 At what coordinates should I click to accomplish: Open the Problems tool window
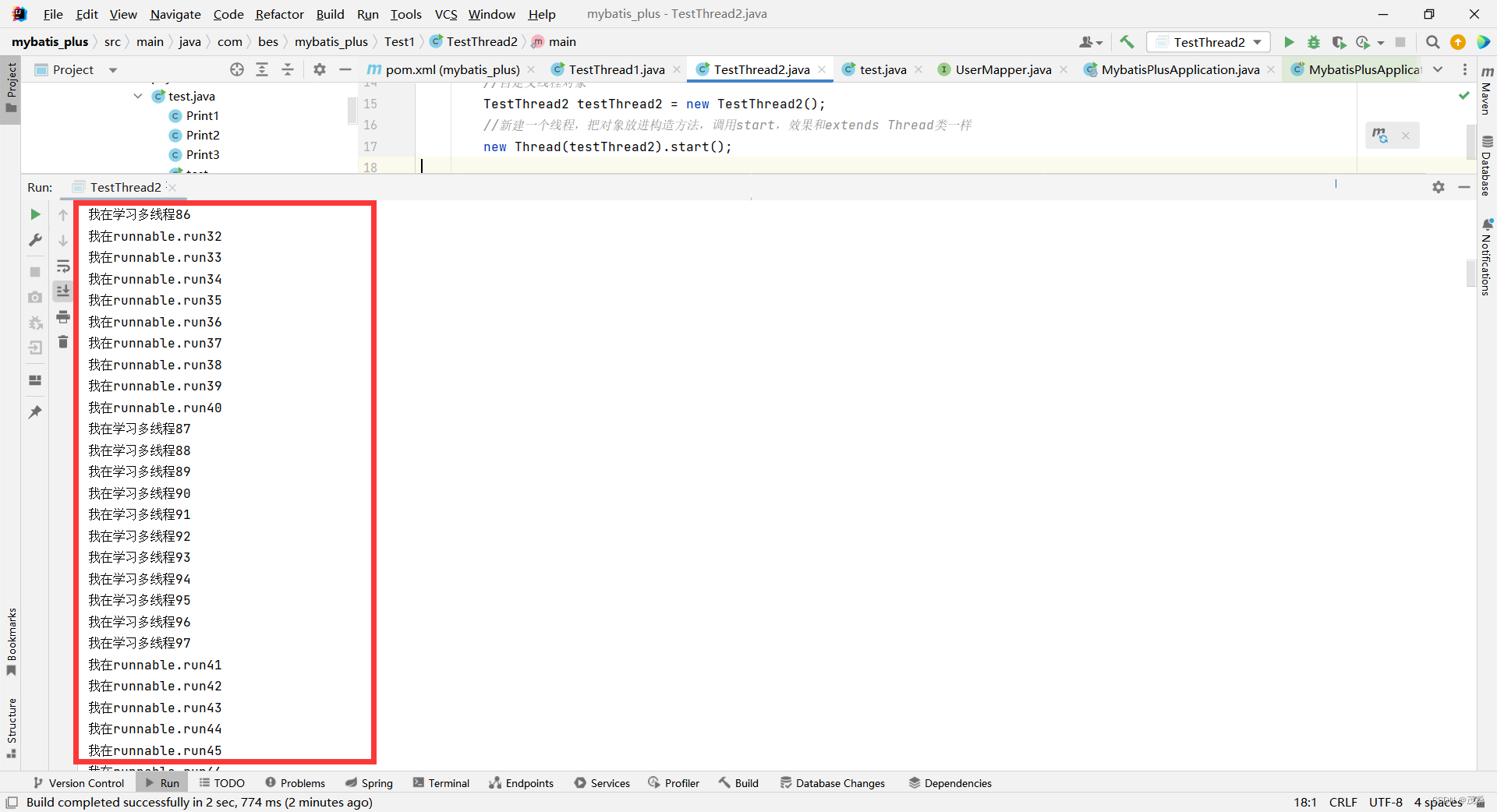pyautogui.click(x=296, y=783)
